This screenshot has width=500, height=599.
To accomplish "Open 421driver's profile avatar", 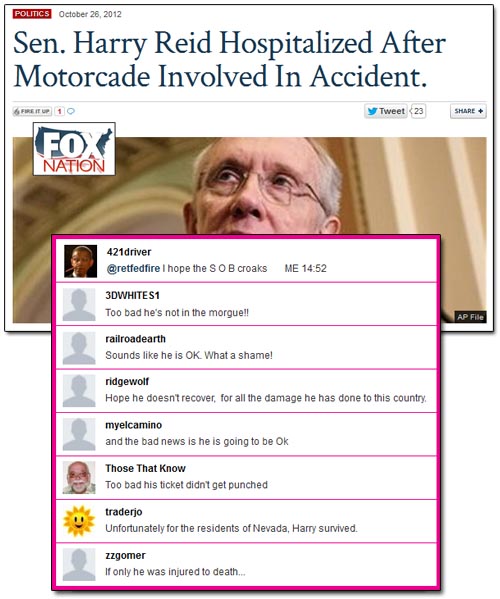I will coord(80,261).
